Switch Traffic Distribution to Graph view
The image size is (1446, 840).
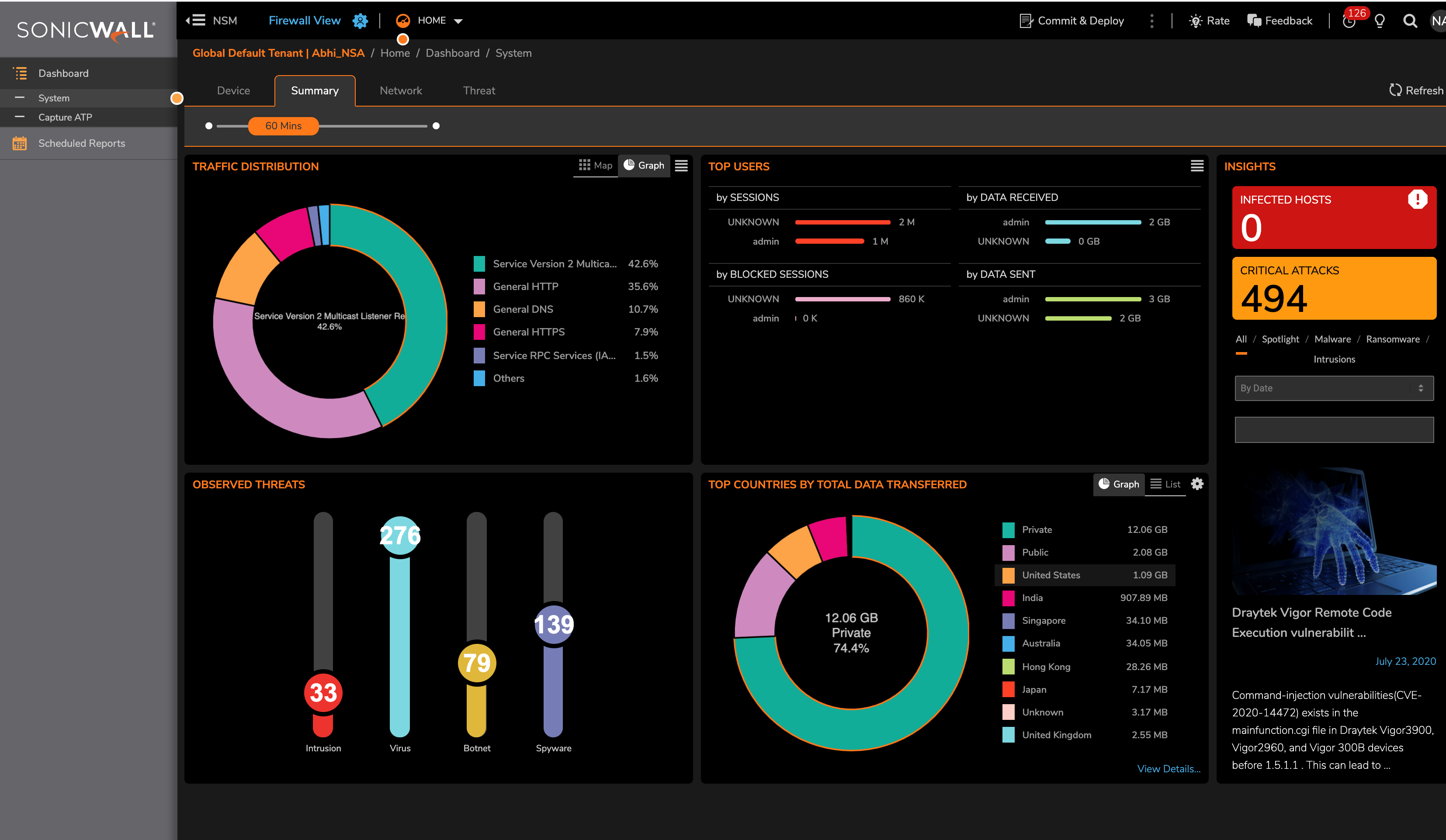(644, 165)
